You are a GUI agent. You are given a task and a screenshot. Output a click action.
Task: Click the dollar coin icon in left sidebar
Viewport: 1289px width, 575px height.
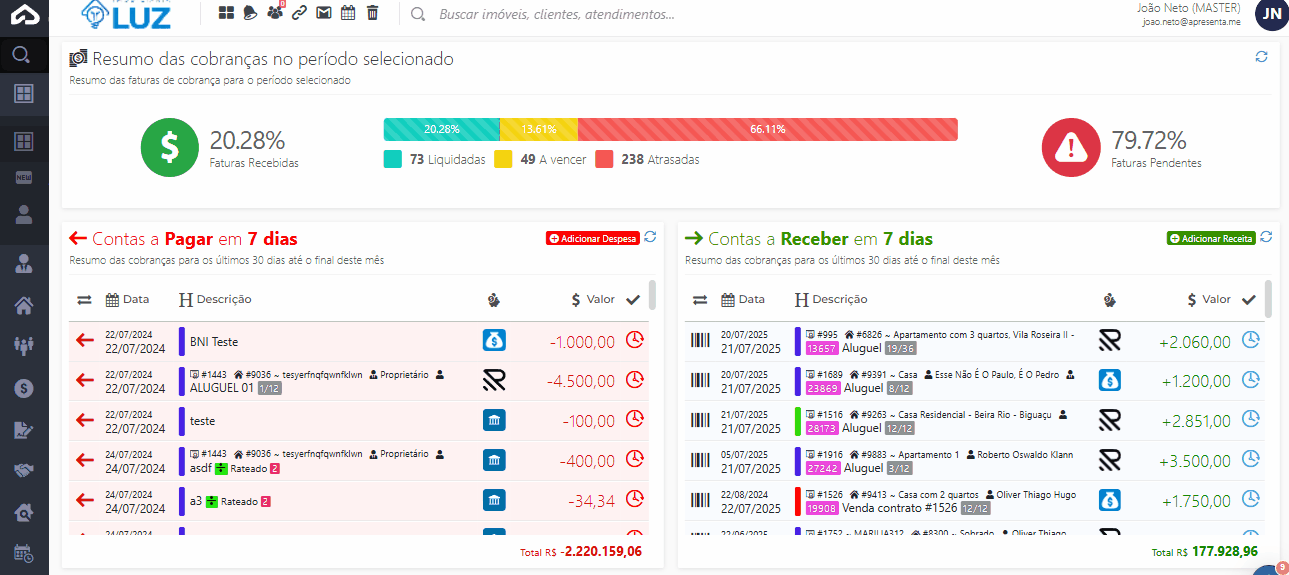24,388
